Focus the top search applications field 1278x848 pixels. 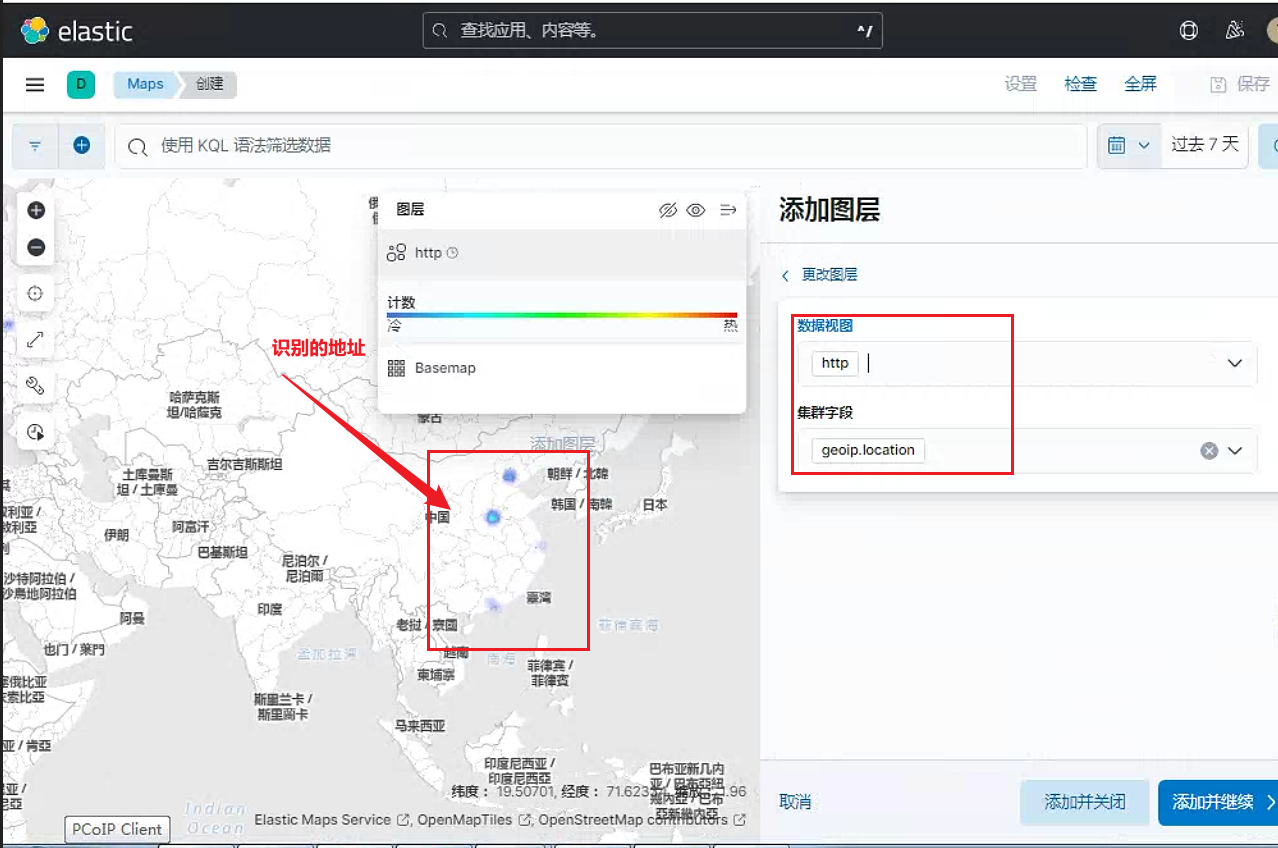click(x=652, y=31)
